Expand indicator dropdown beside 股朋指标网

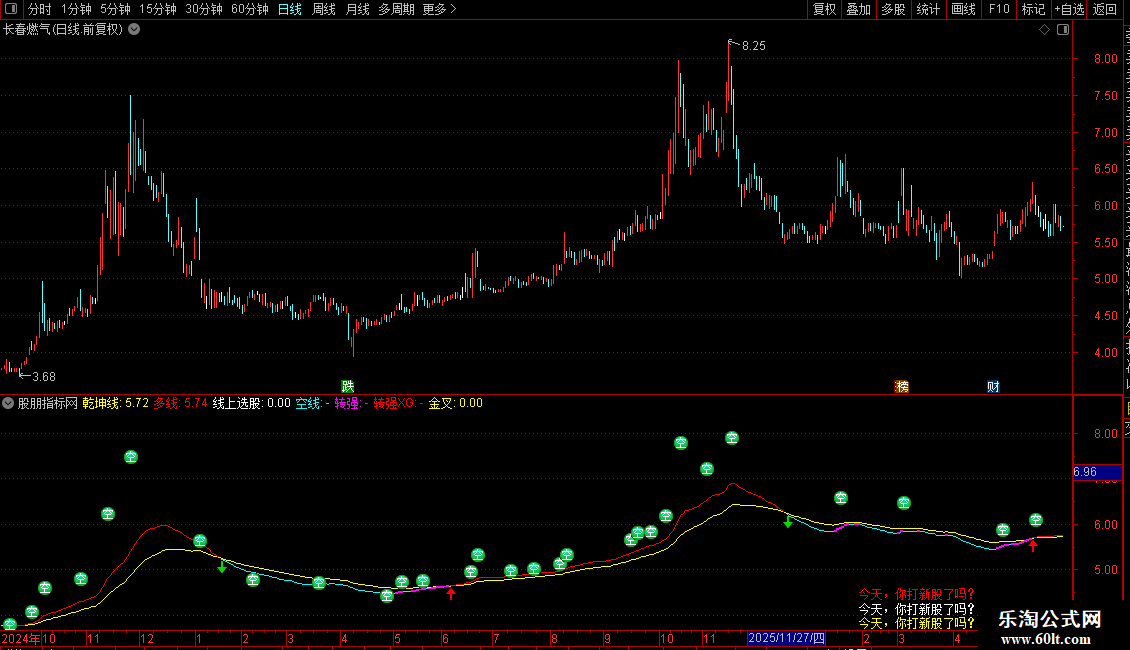8,404
